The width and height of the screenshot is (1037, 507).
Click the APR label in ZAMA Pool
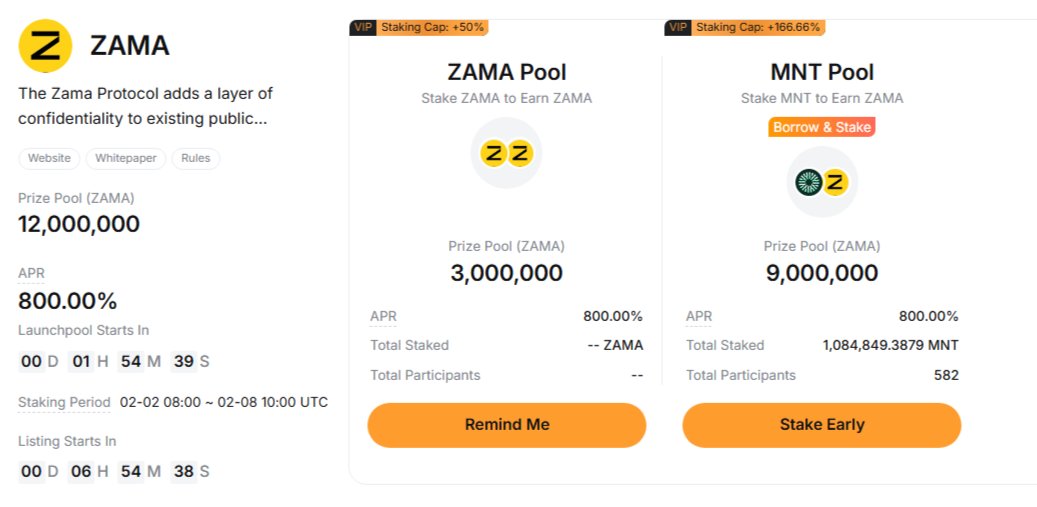[x=383, y=316]
